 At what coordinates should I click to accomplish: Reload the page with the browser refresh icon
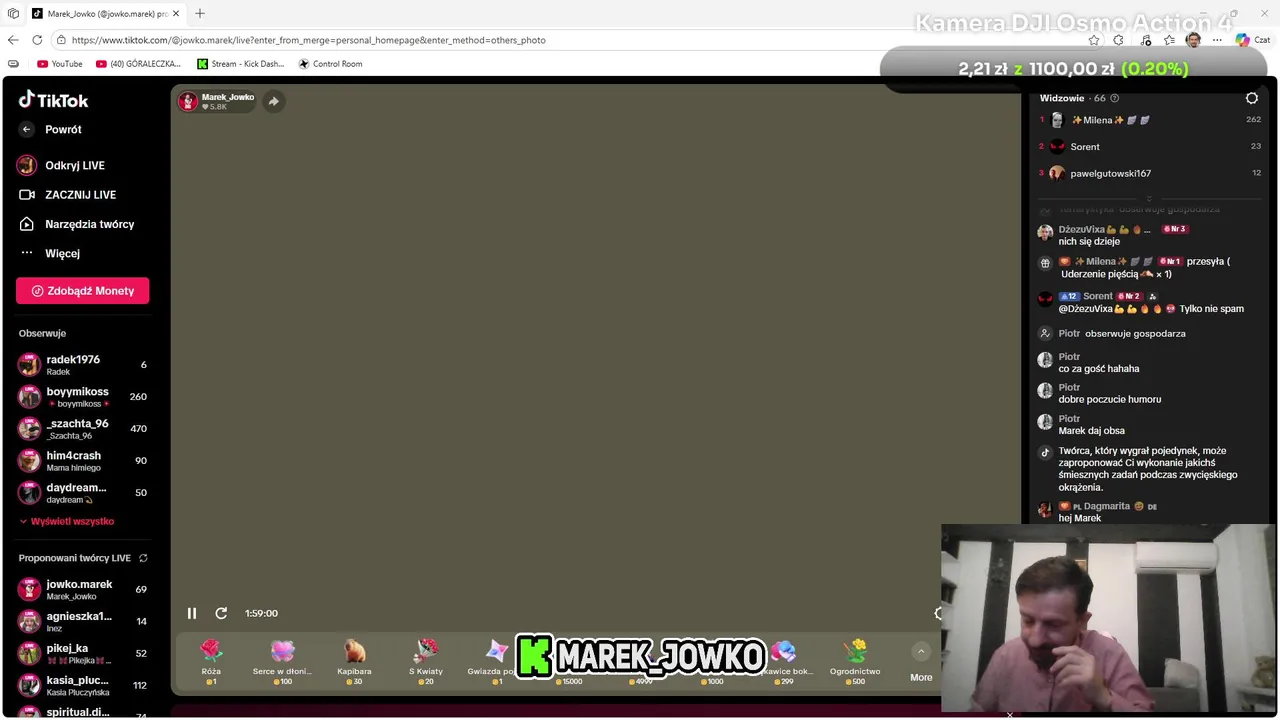tap(37, 40)
